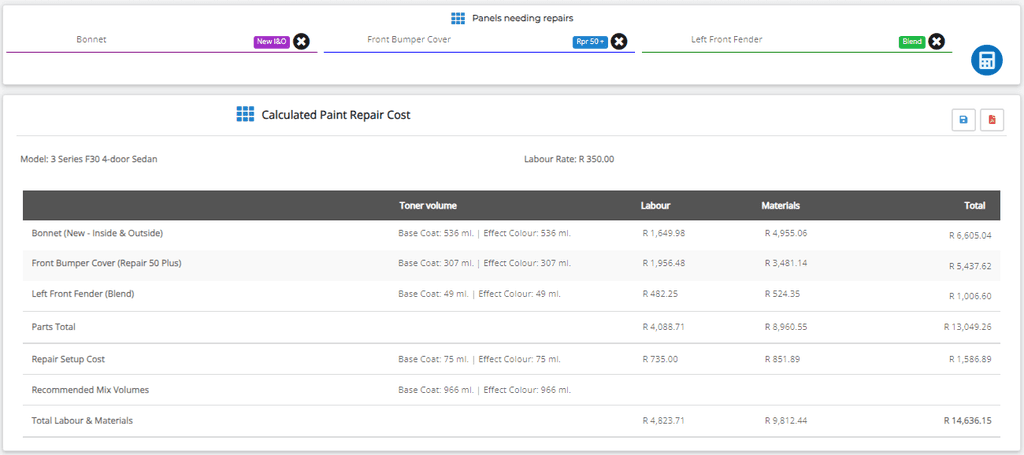Image resolution: width=1024 pixels, height=455 pixels.
Task: Click the blue calculator button
Action: tap(986, 60)
